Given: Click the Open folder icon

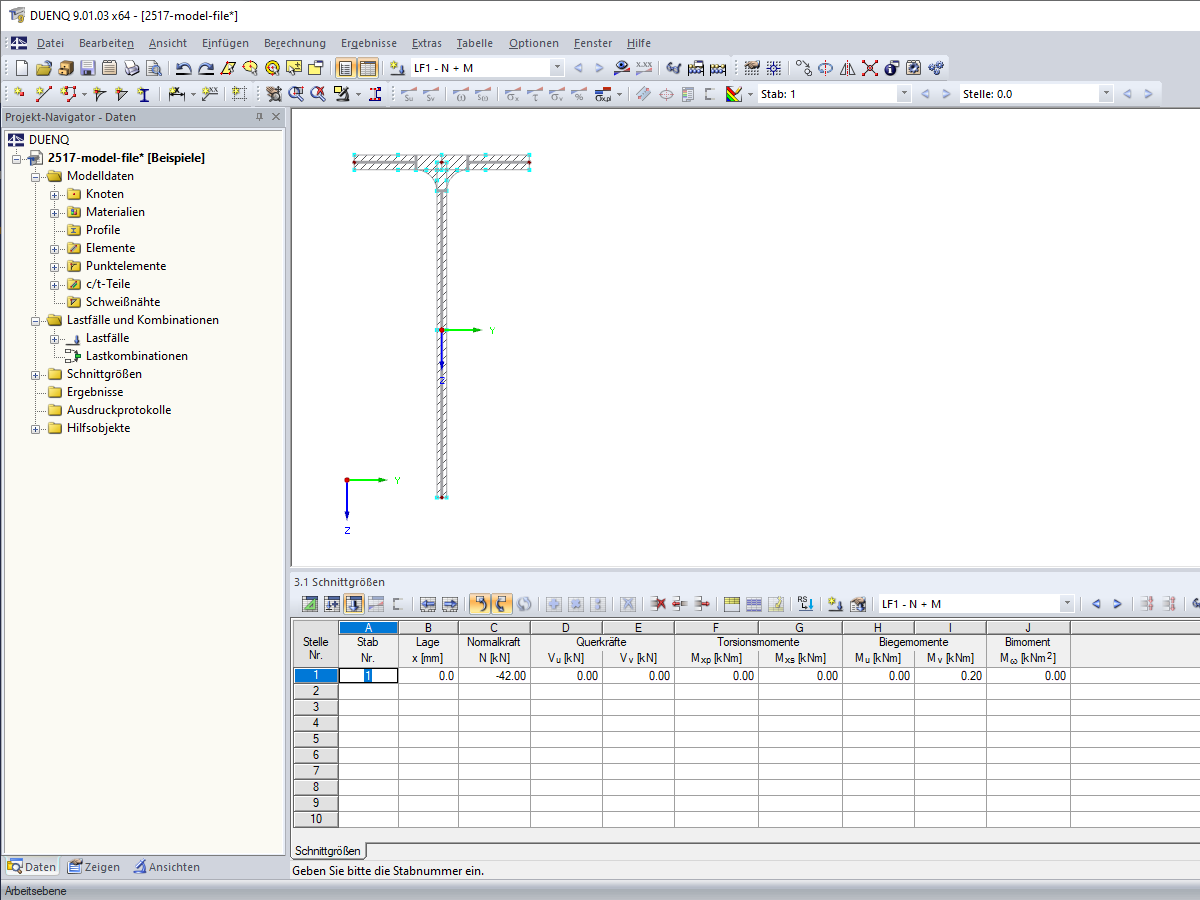Looking at the screenshot, I should (x=44, y=68).
